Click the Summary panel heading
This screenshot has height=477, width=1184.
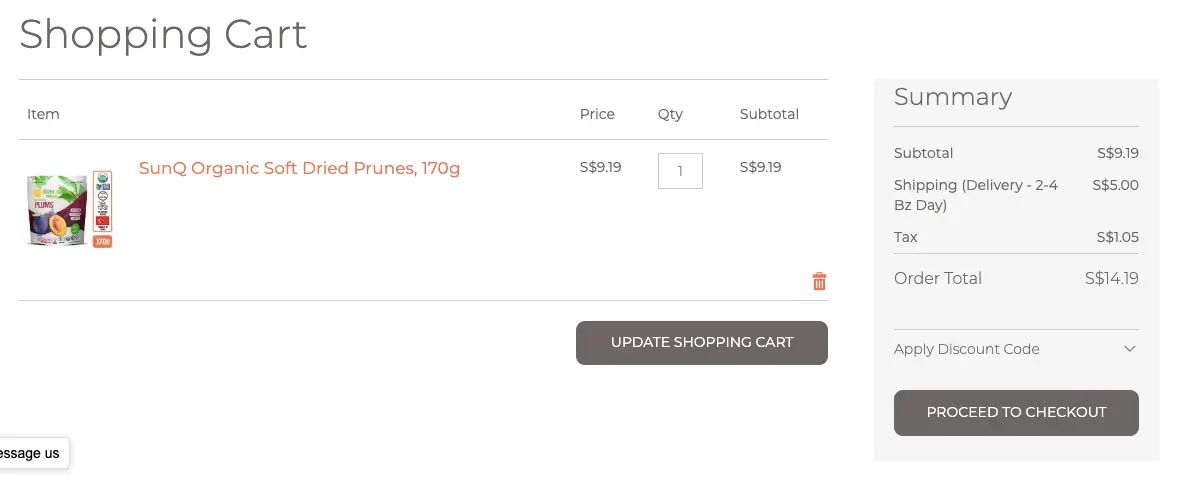tap(953, 97)
